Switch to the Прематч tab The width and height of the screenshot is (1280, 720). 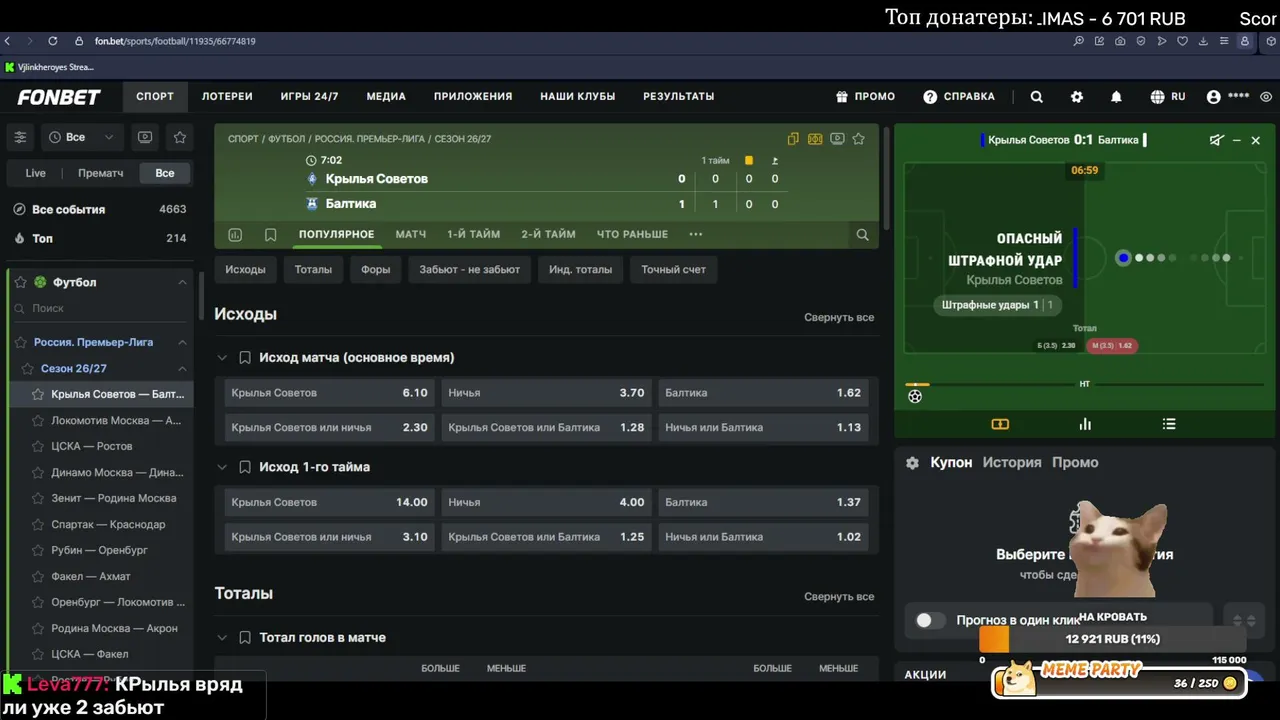click(101, 173)
